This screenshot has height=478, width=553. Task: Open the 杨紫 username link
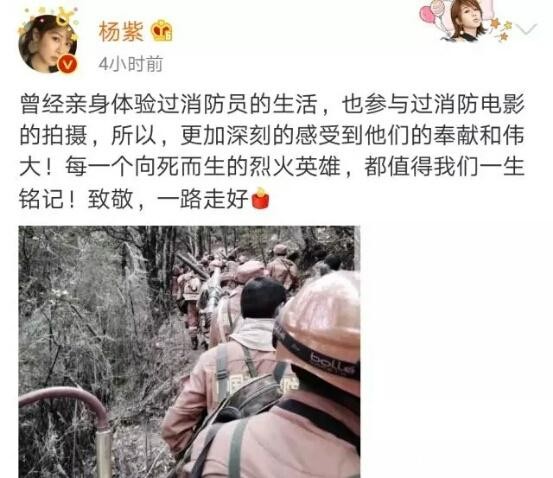click(121, 31)
